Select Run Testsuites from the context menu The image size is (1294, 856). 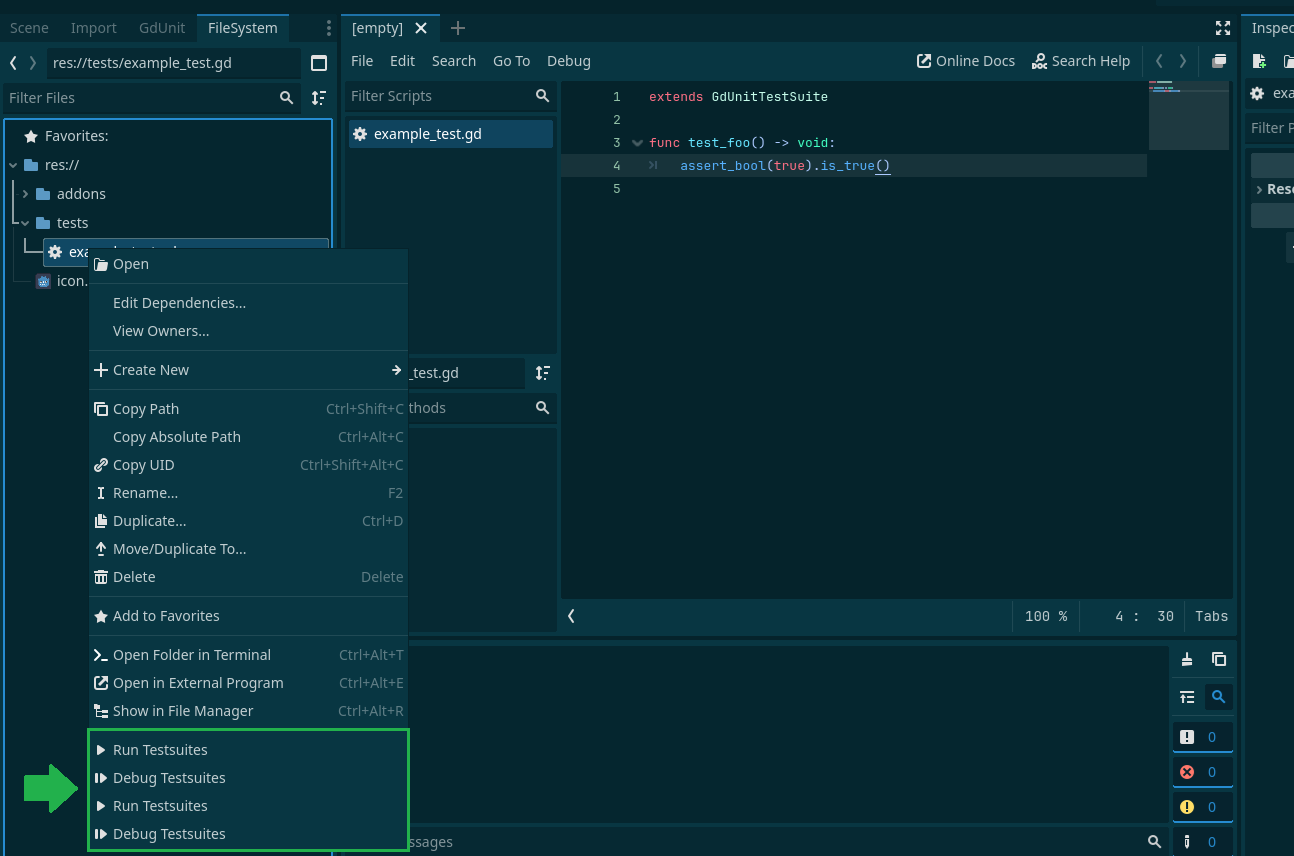pyautogui.click(x=159, y=749)
